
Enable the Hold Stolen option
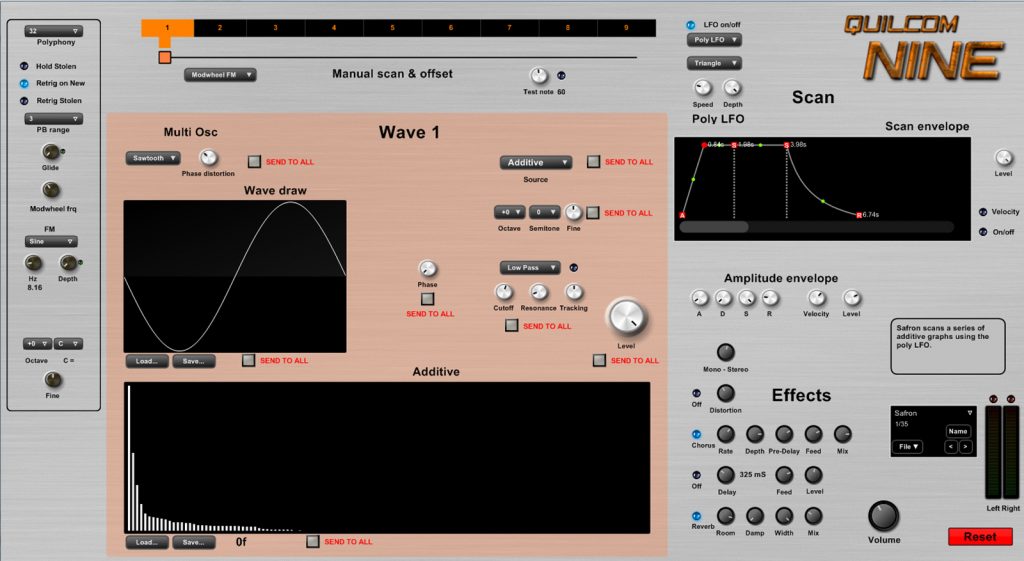(24, 66)
